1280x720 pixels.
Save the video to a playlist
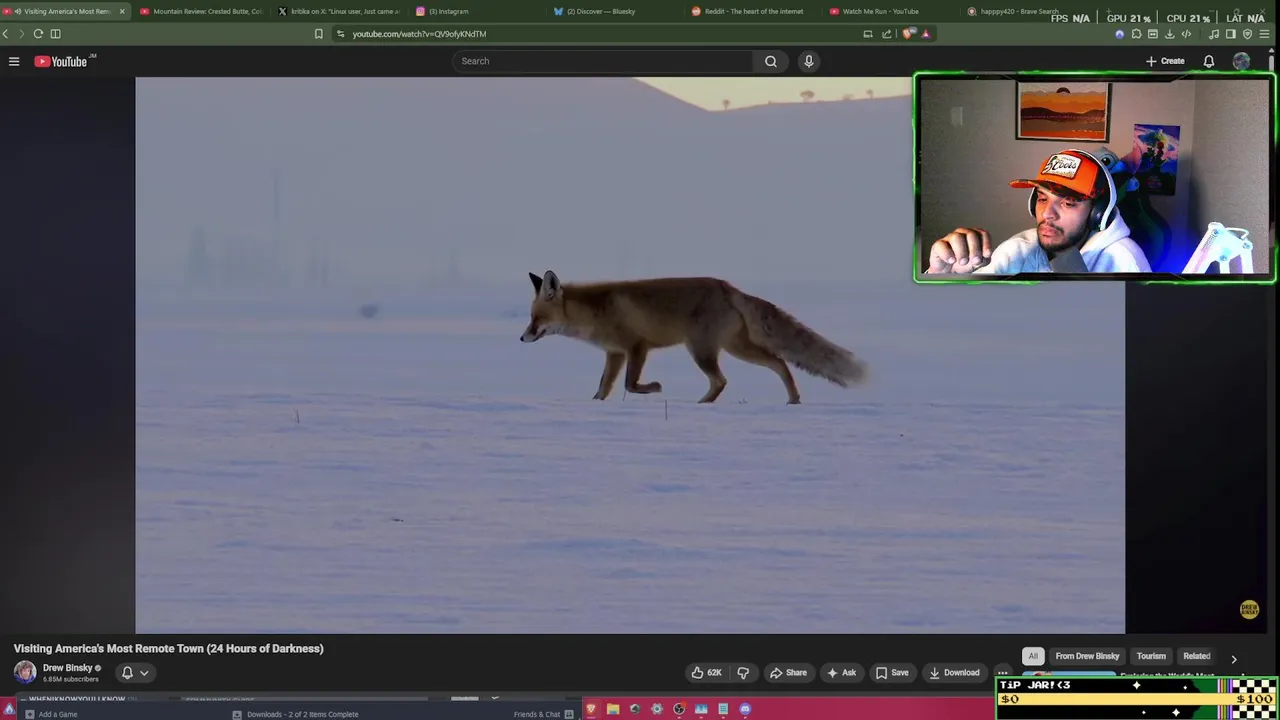coord(892,673)
